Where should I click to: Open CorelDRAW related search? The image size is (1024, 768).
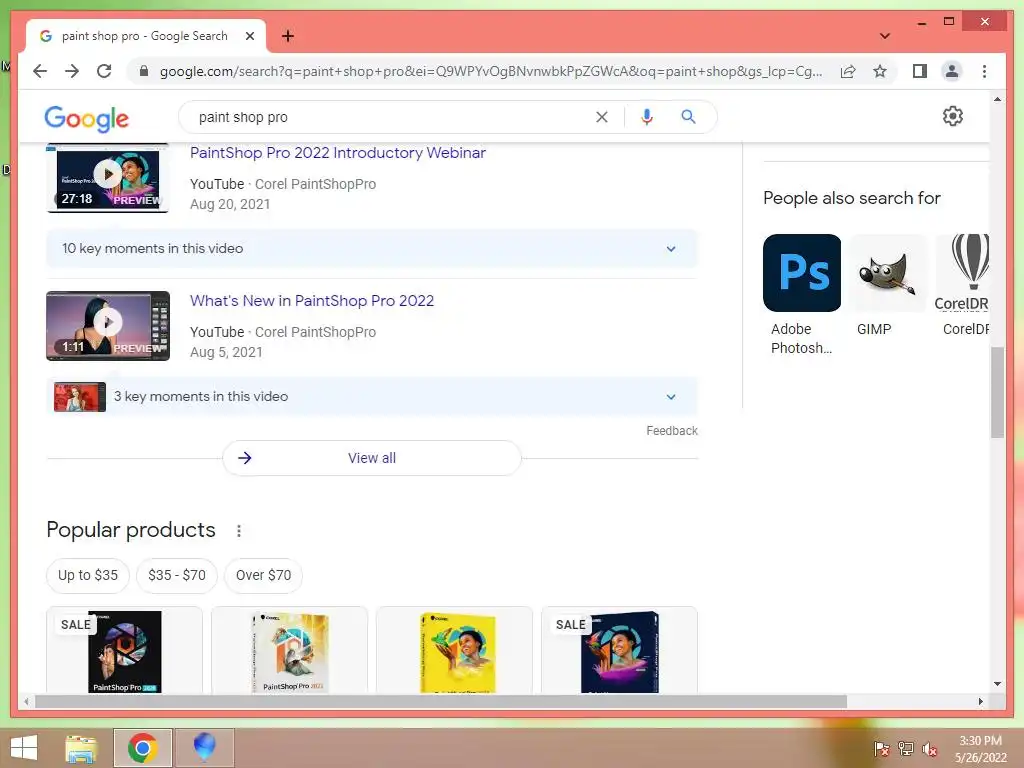(963, 286)
